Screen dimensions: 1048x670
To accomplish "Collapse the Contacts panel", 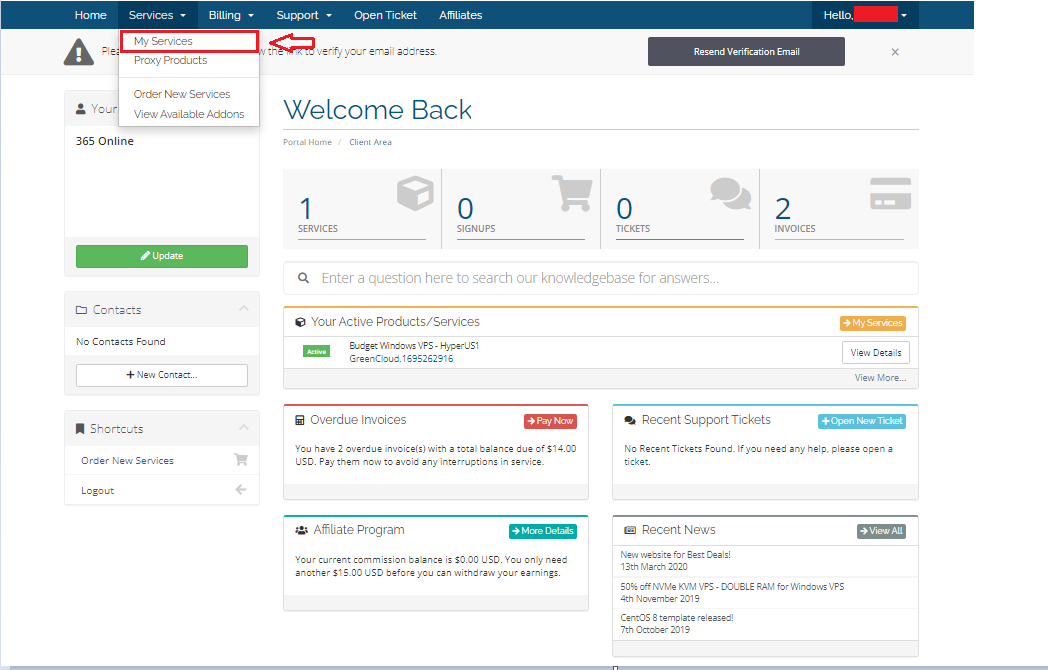I will pos(244,308).
